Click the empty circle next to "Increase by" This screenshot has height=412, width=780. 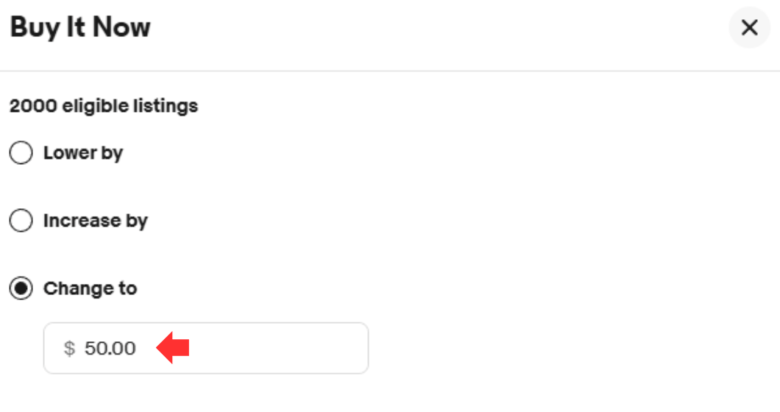pos(20,221)
